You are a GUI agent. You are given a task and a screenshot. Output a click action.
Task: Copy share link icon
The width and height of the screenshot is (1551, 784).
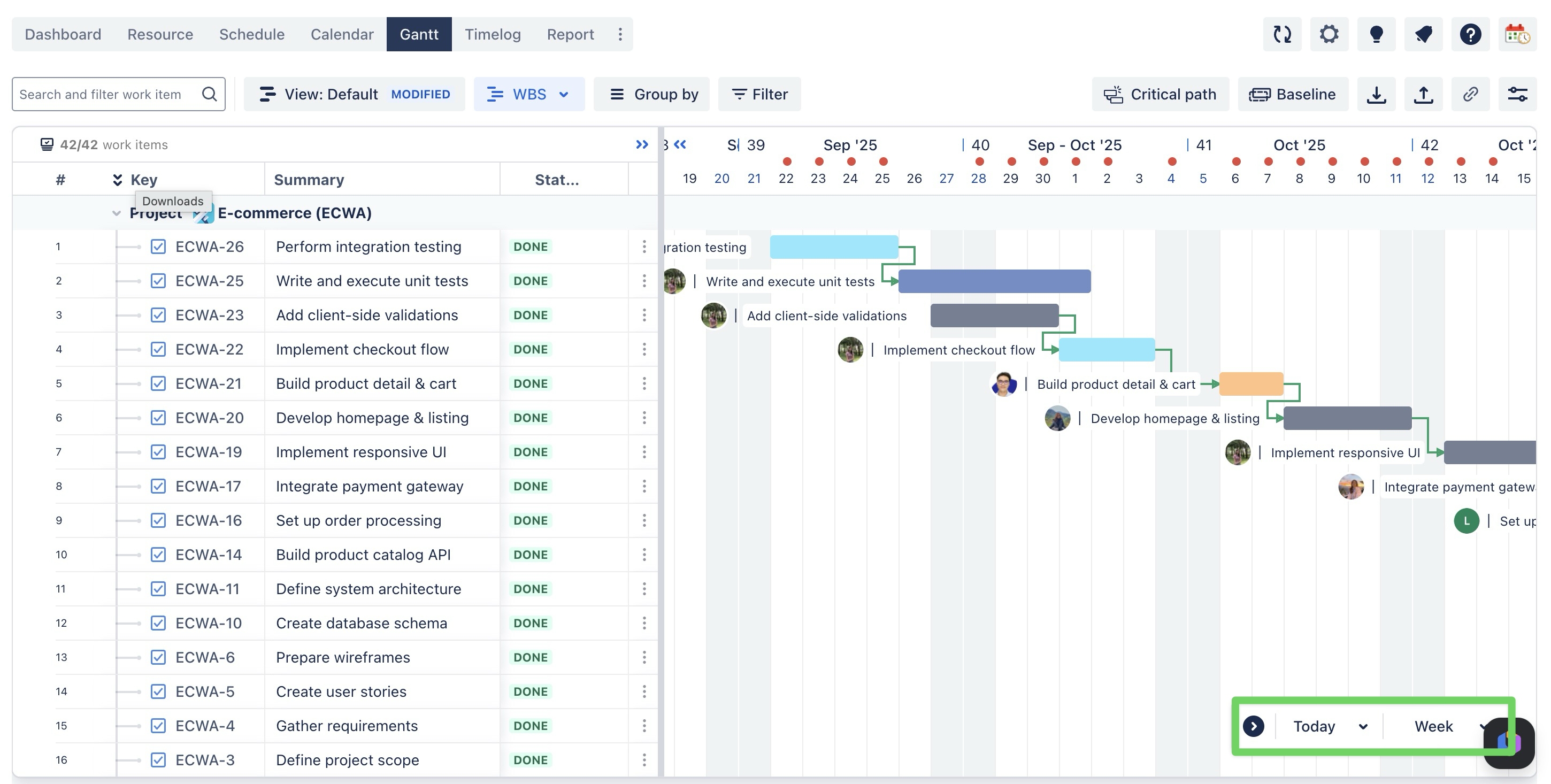1470,95
